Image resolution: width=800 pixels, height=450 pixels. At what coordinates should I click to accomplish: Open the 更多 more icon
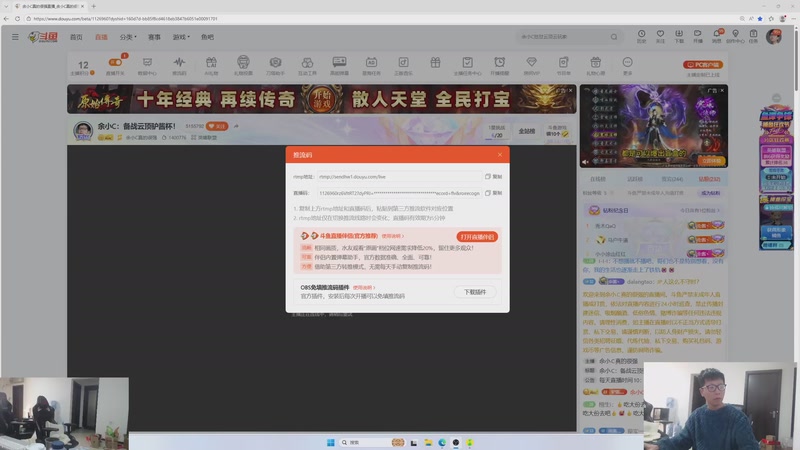(628, 66)
